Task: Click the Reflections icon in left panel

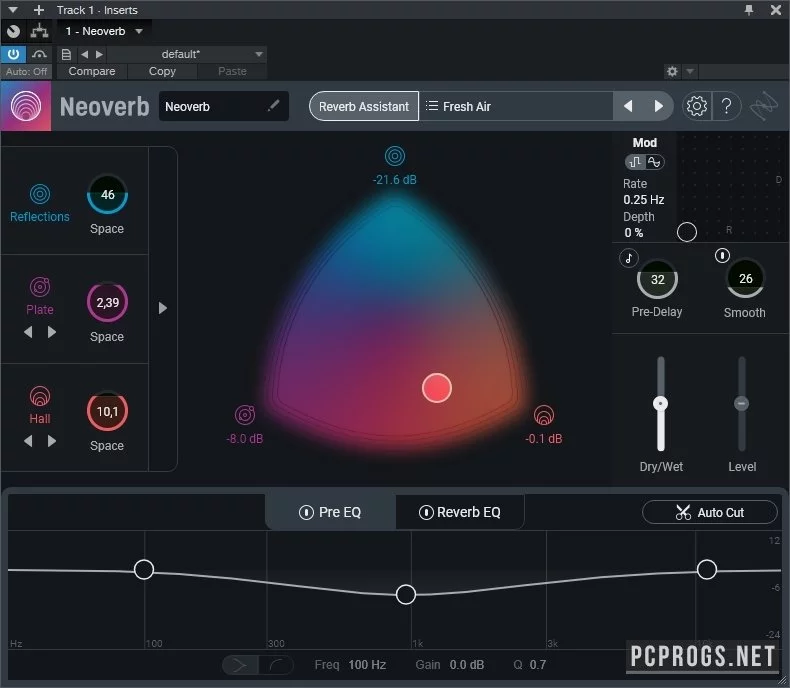Action: (40, 194)
